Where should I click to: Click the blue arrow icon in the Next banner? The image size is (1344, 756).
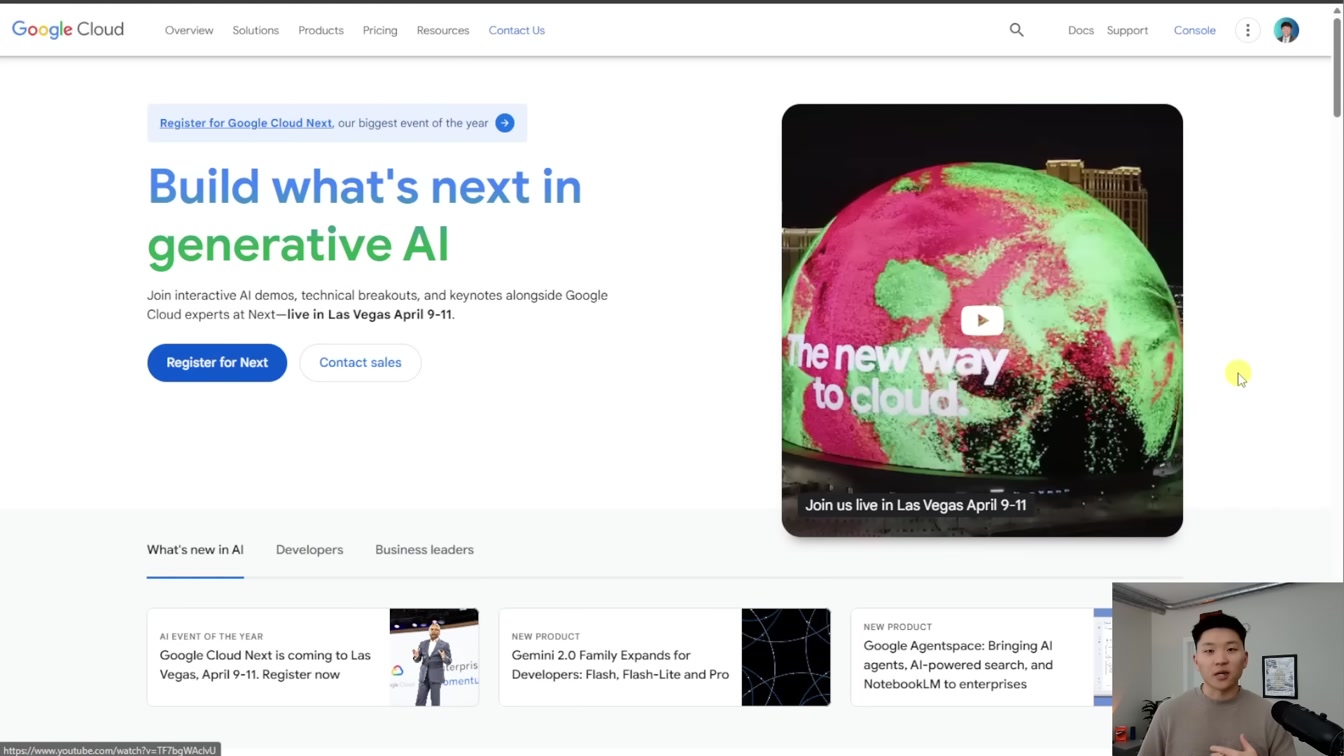coord(505,123)
